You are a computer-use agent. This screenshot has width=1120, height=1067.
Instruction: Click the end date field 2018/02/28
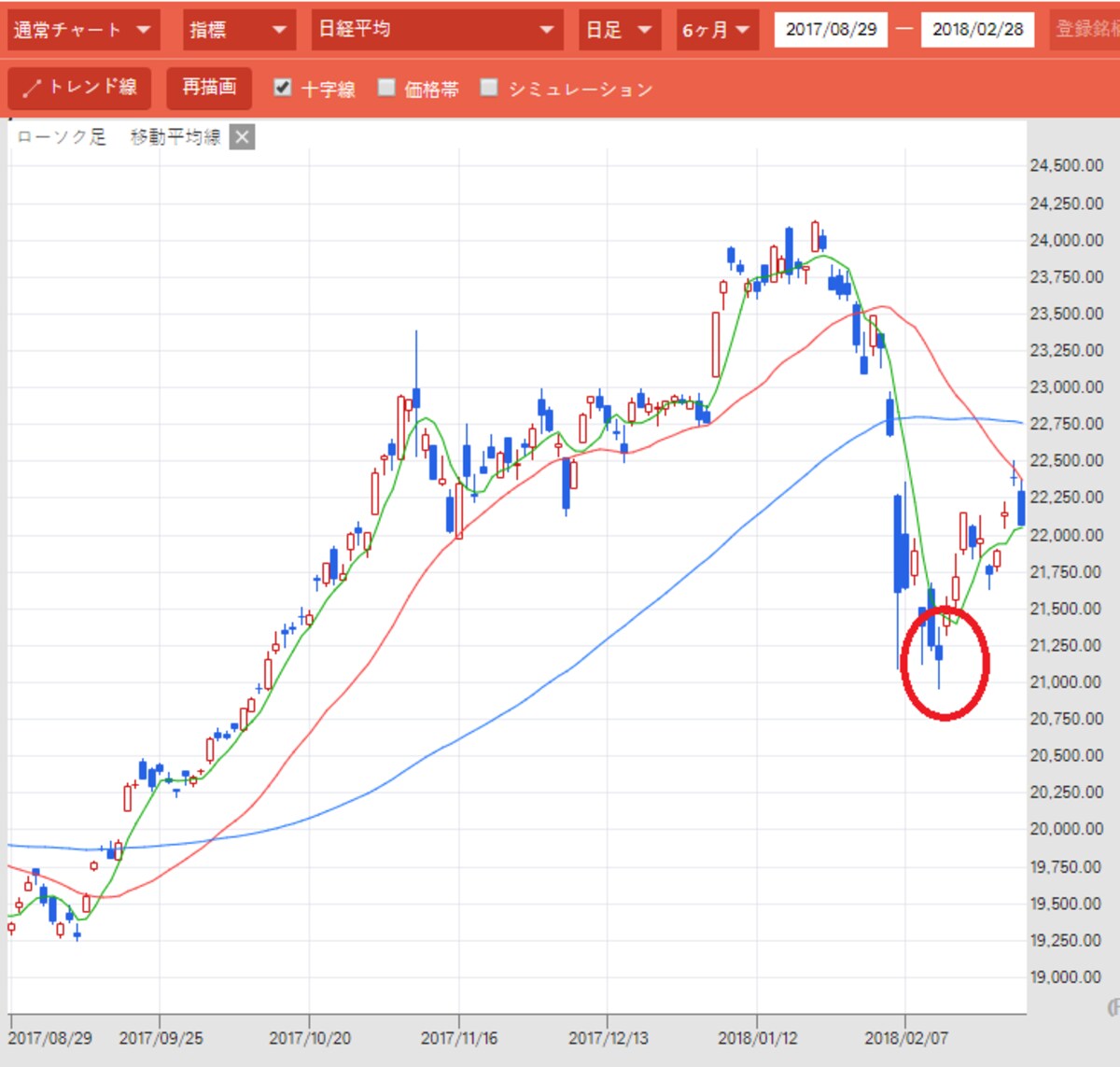click(977, 30)
